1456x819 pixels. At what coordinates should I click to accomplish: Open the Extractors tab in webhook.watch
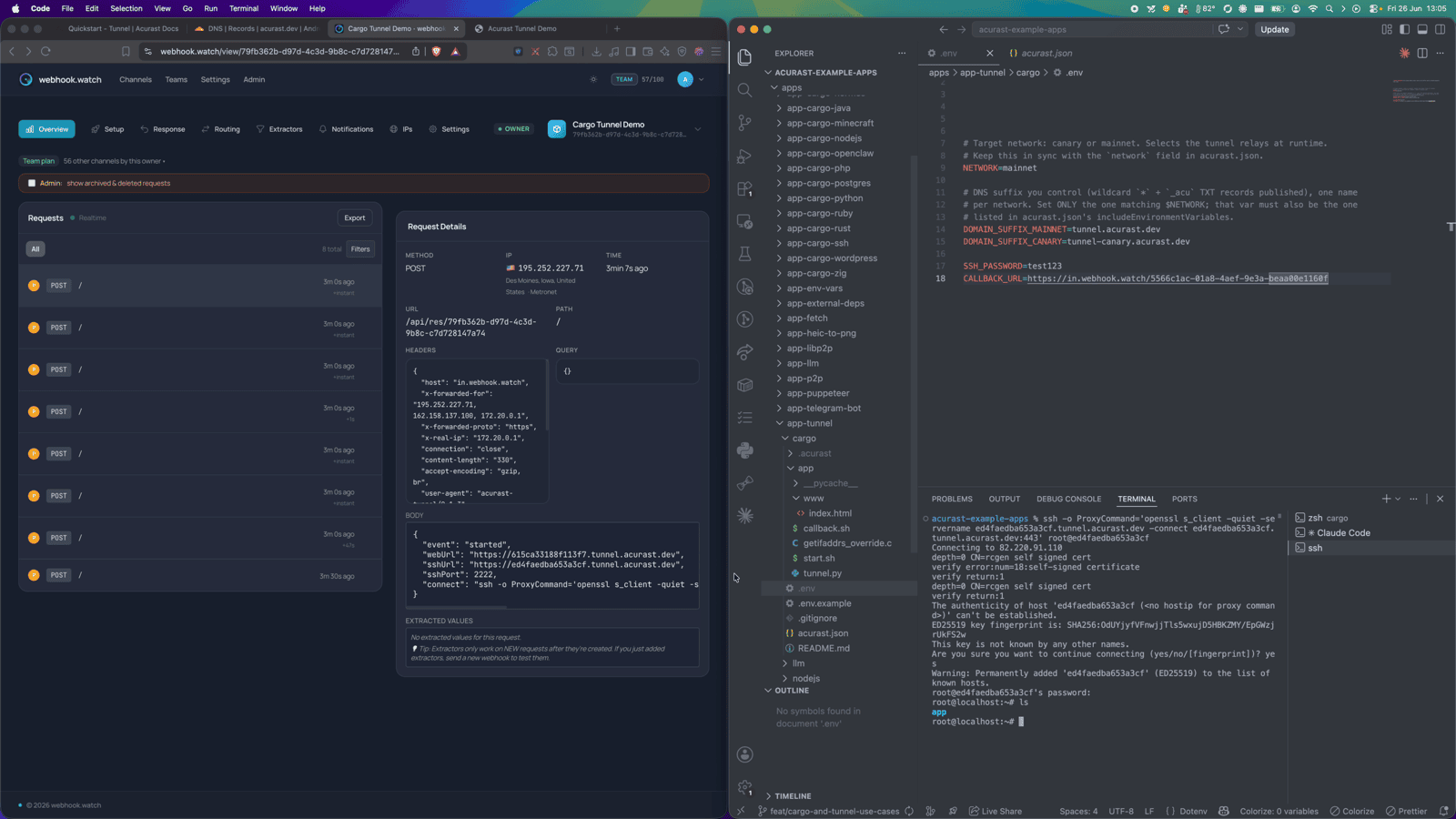click(279, 129)
